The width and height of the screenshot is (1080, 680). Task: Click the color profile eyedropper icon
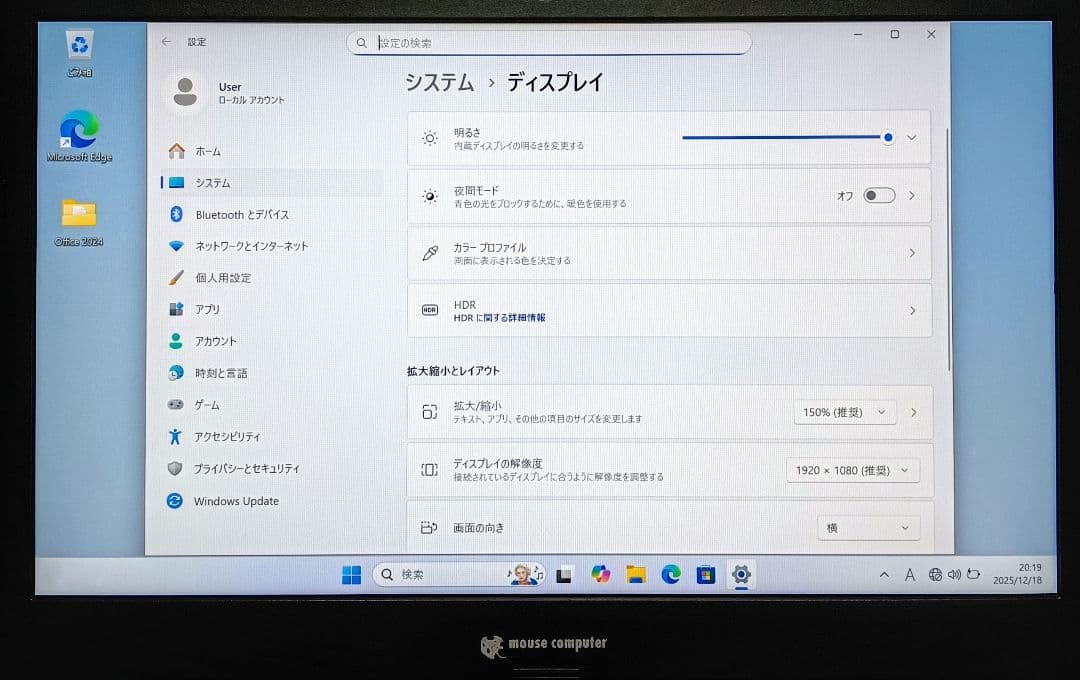click(x=430, y=254)
